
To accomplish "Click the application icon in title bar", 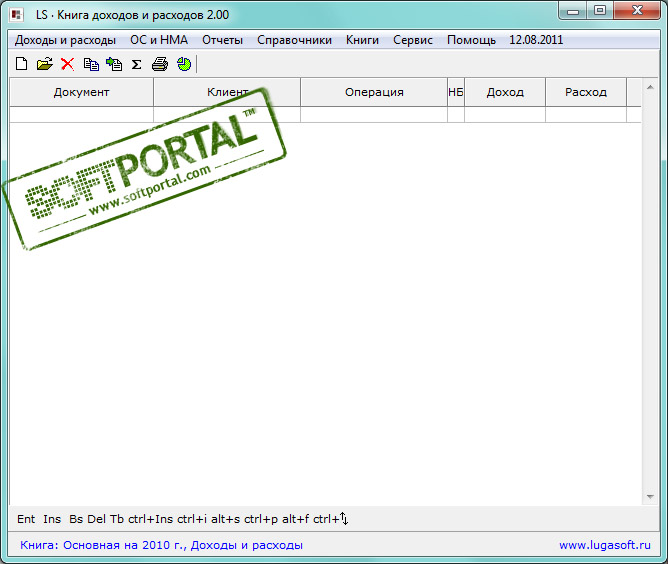I will [17, 15].
